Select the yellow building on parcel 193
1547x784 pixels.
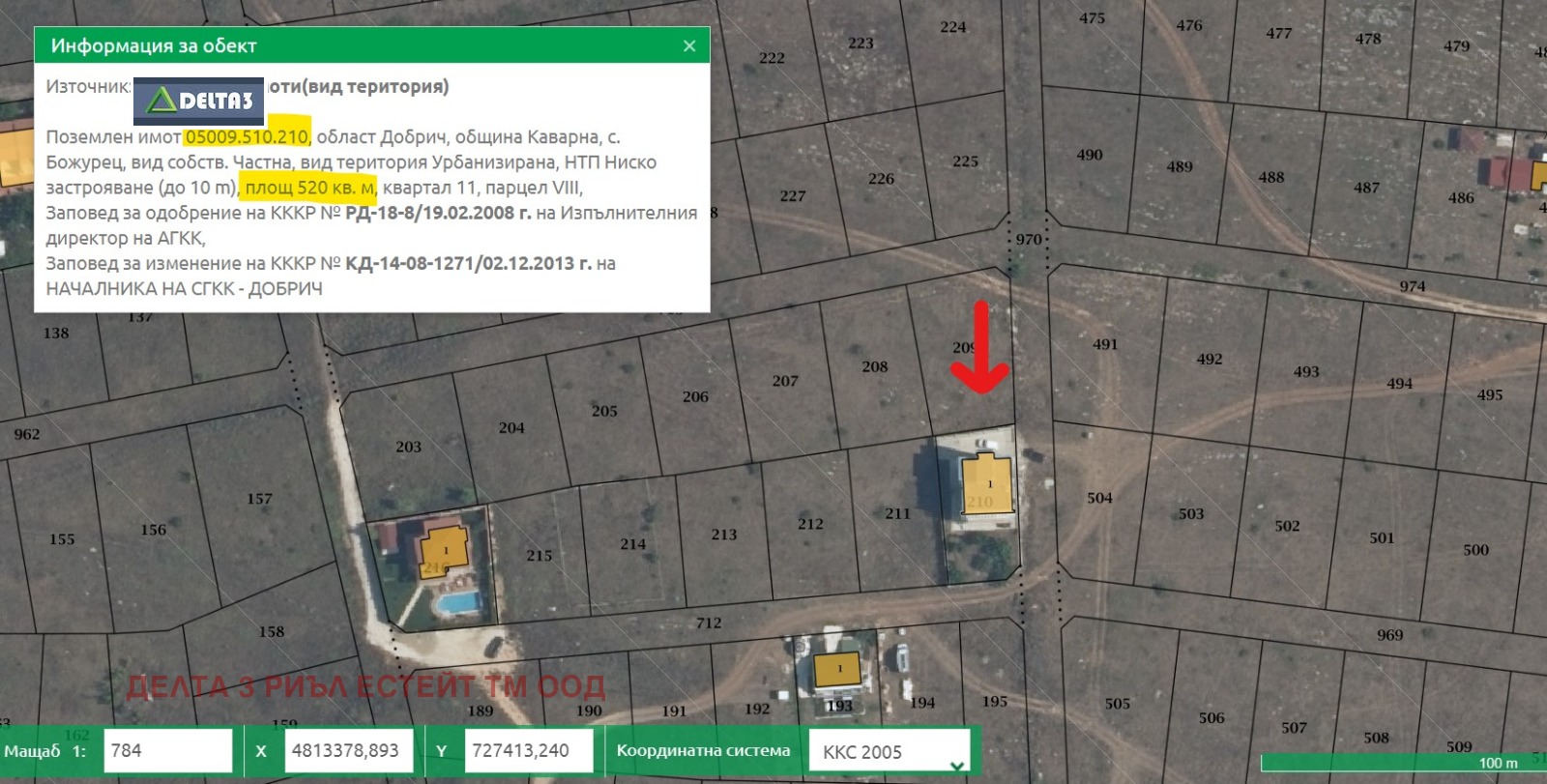click(x=837, y=669)
